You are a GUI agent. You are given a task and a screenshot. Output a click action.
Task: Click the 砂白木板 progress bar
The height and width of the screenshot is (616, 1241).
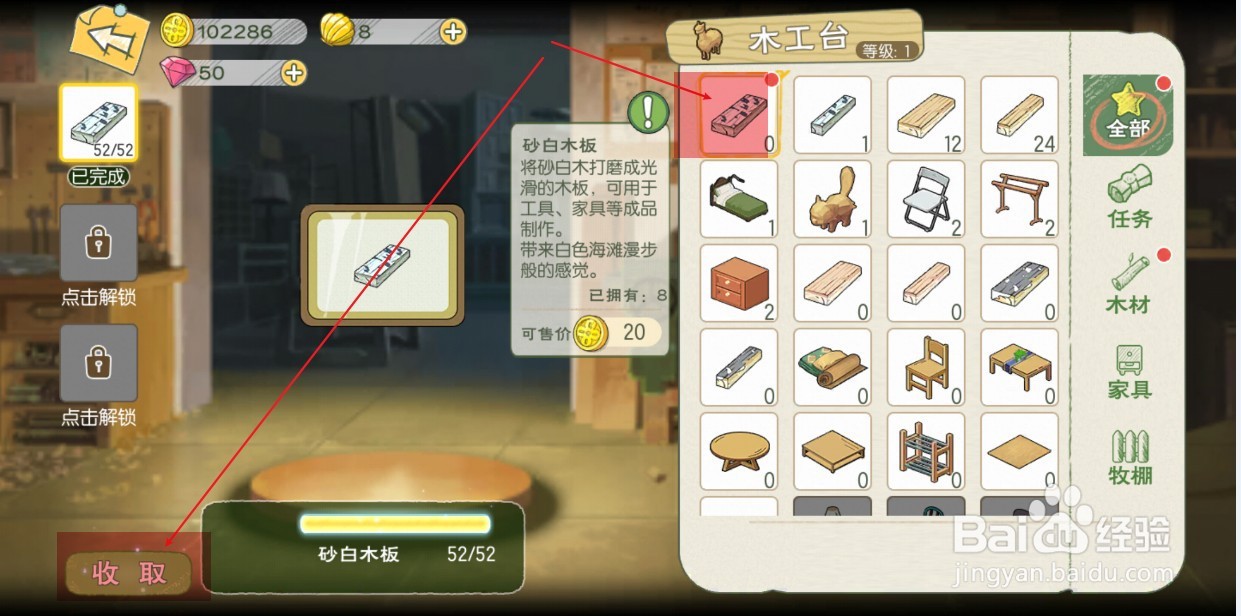point(396,524)
